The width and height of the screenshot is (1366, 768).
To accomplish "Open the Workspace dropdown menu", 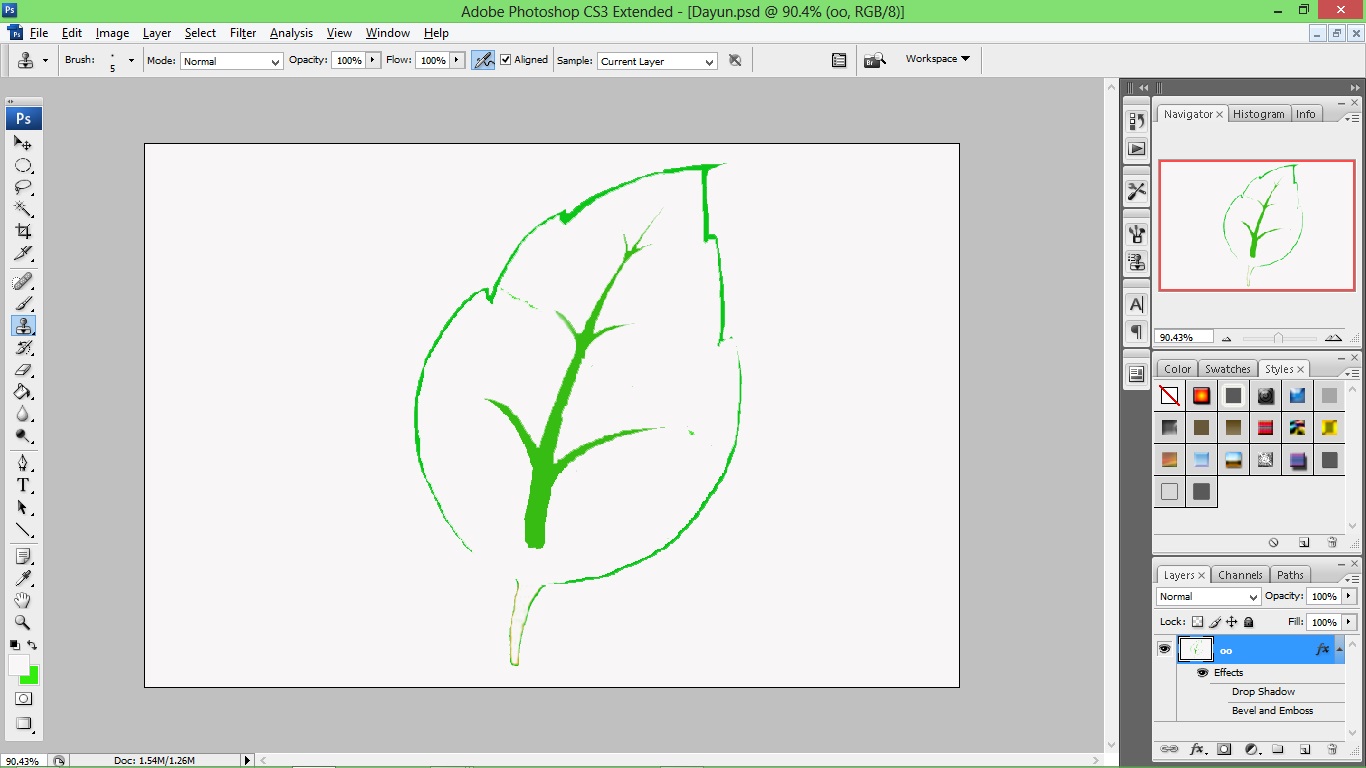I will pyautogui.click(x=935, y=58).
